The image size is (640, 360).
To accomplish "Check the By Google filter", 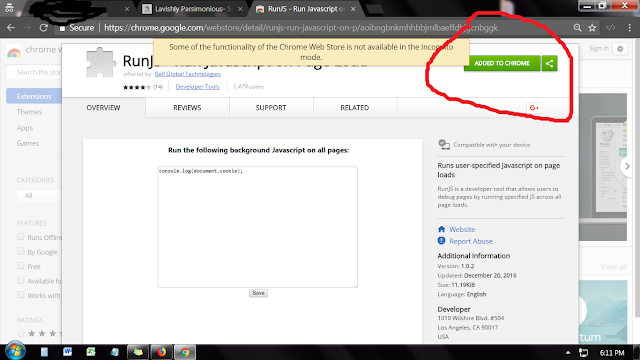I will coord(21,251).
